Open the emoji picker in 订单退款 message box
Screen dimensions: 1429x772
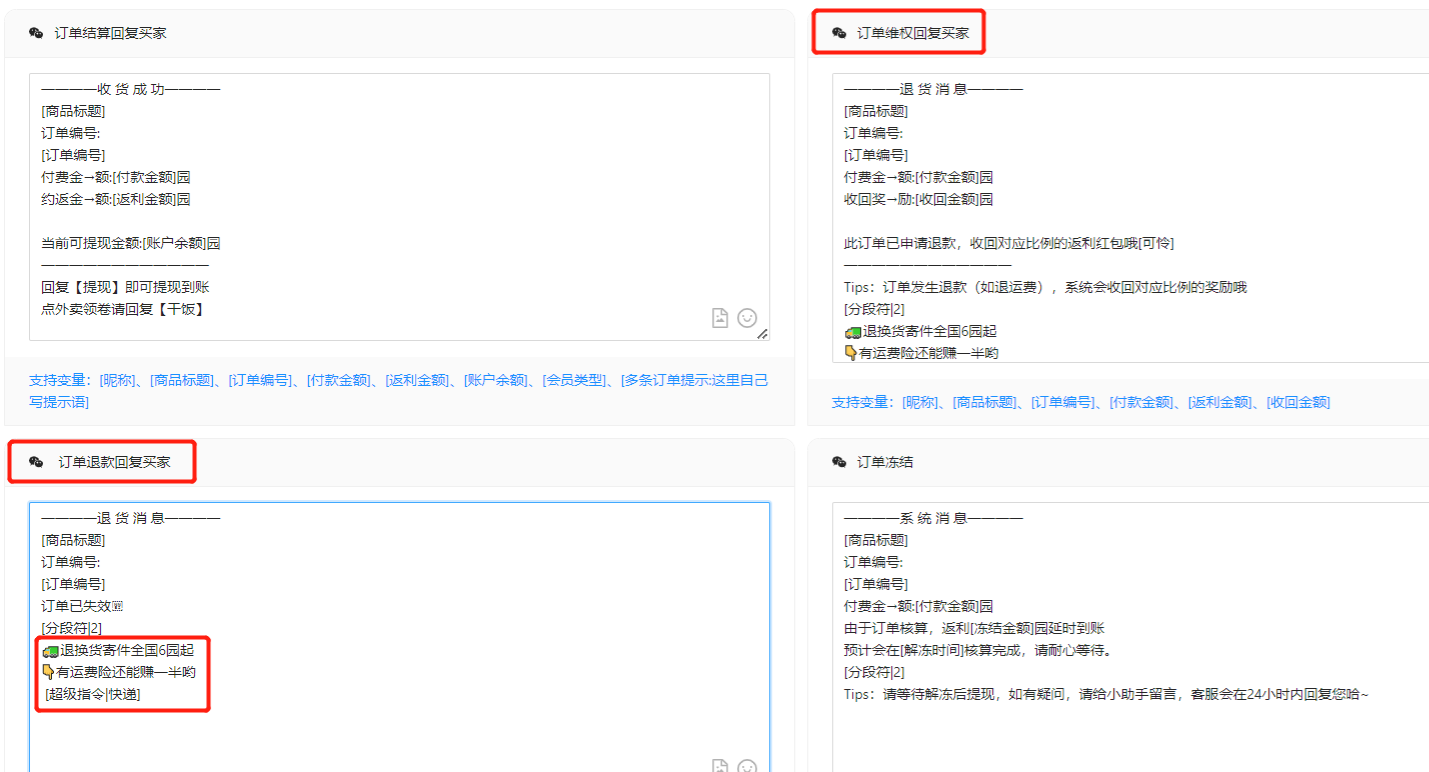(x=747, y=766)
